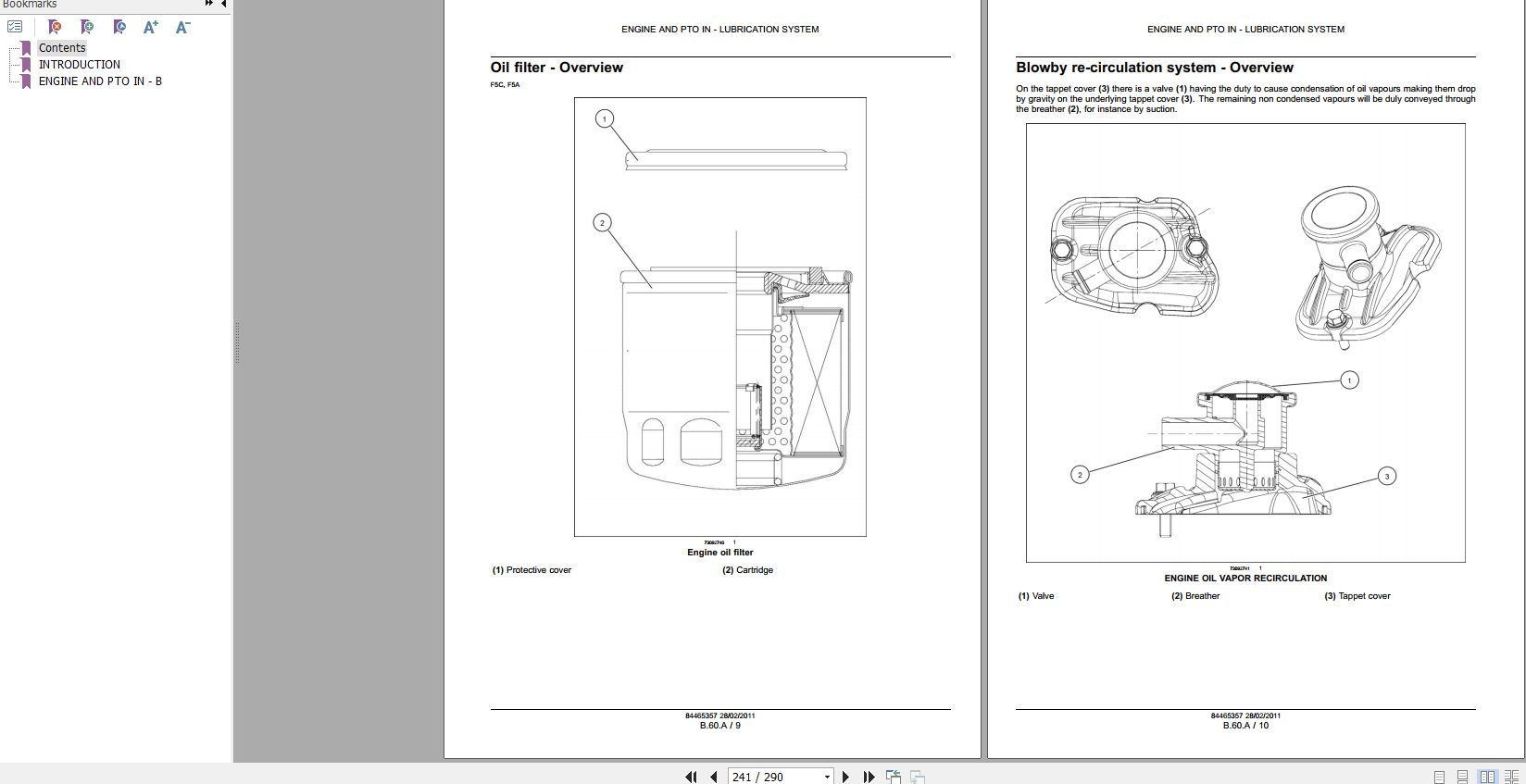Jump to the last page

pyautogui.click(x=869, y=777)
